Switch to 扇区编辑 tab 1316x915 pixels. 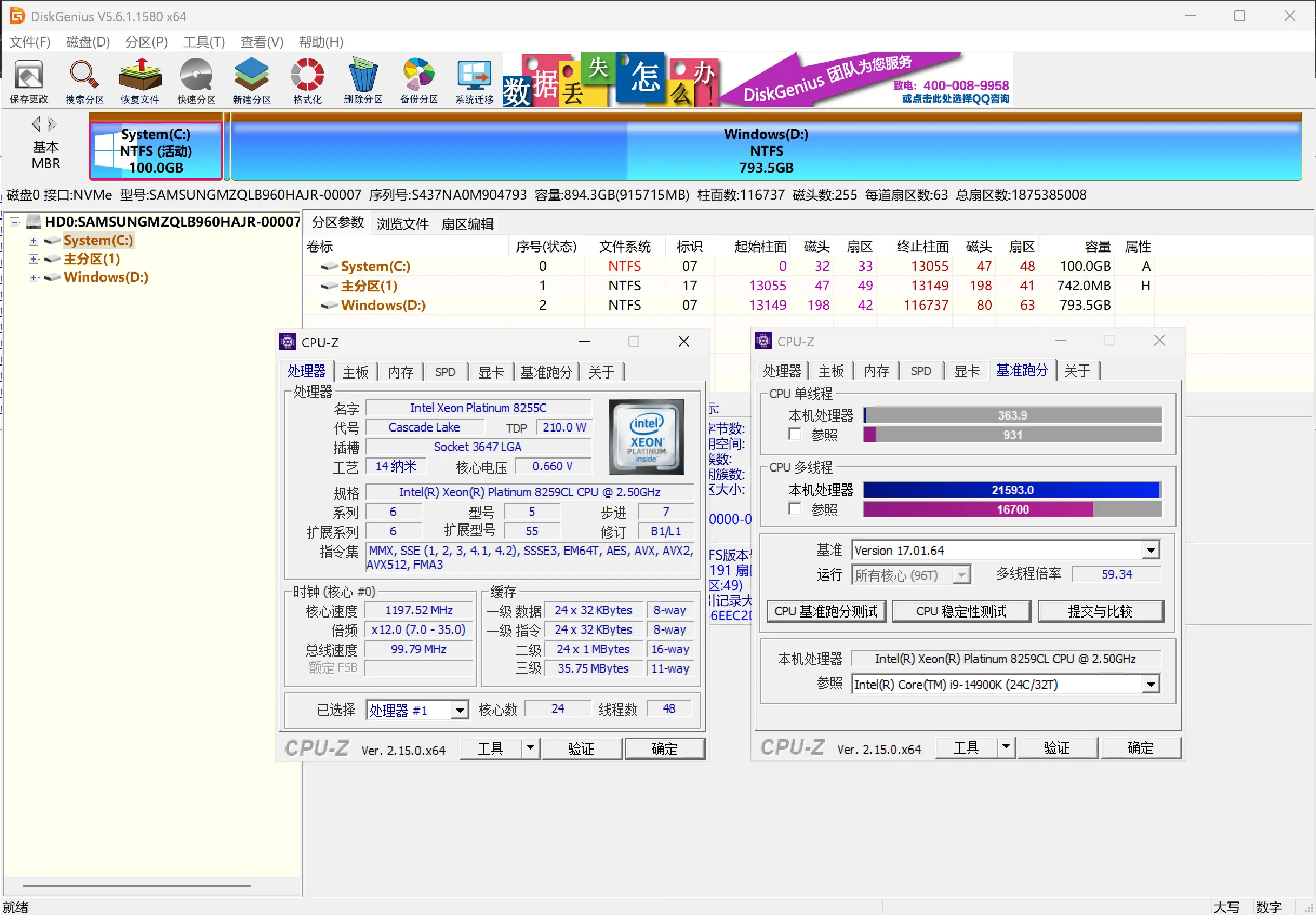[x=467, y=224]
